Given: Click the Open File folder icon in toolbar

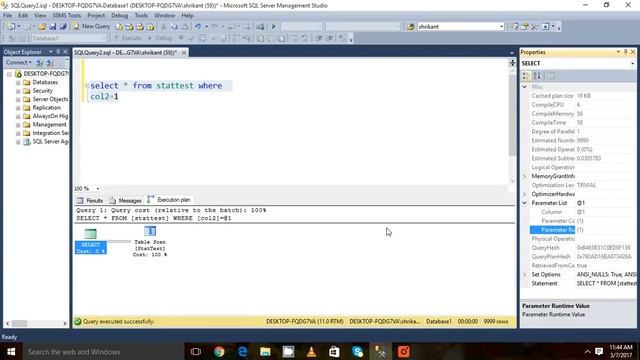Looking at the screenshot, I should coord(42,27).
